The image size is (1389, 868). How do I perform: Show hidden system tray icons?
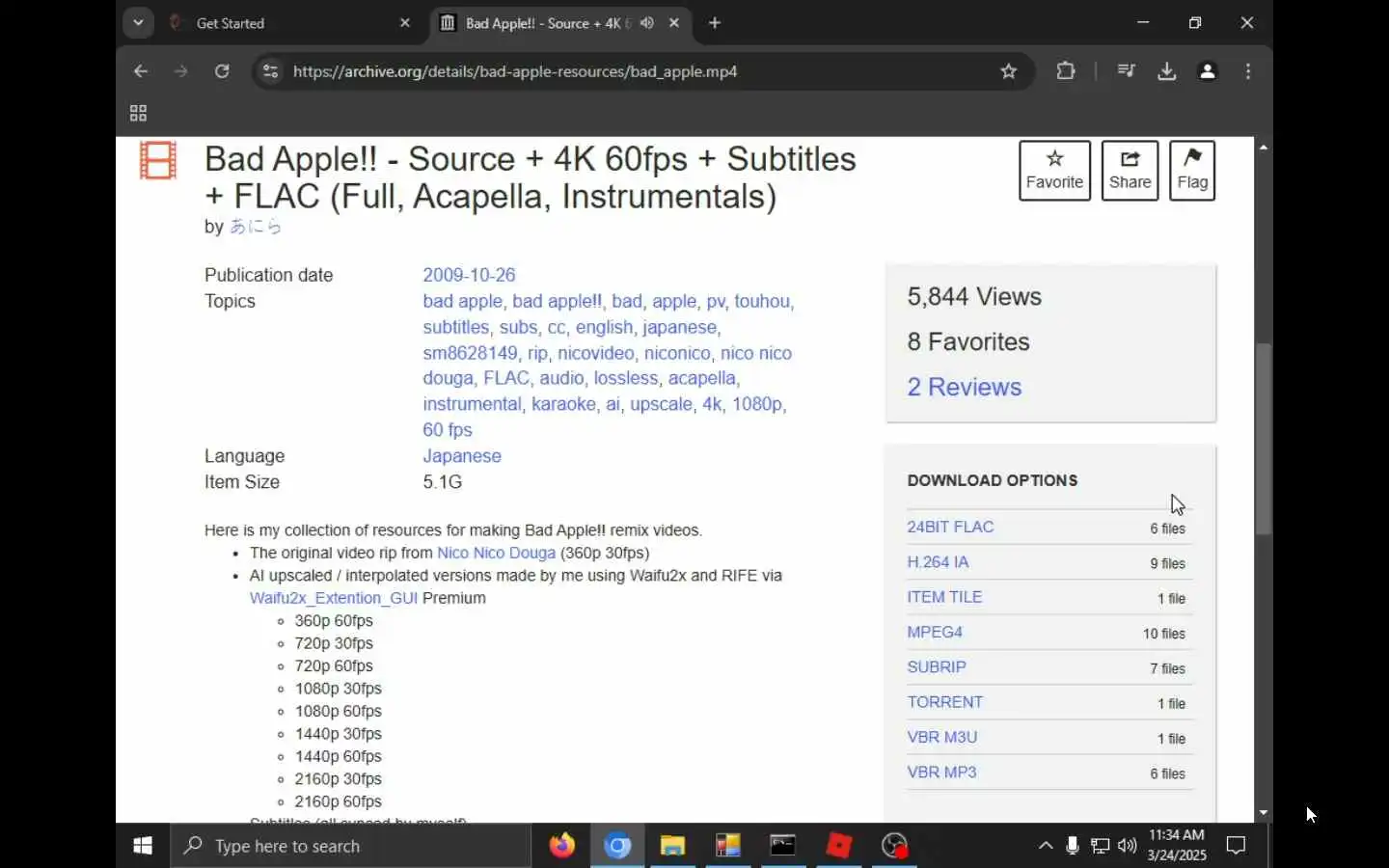click(1046, 846)
